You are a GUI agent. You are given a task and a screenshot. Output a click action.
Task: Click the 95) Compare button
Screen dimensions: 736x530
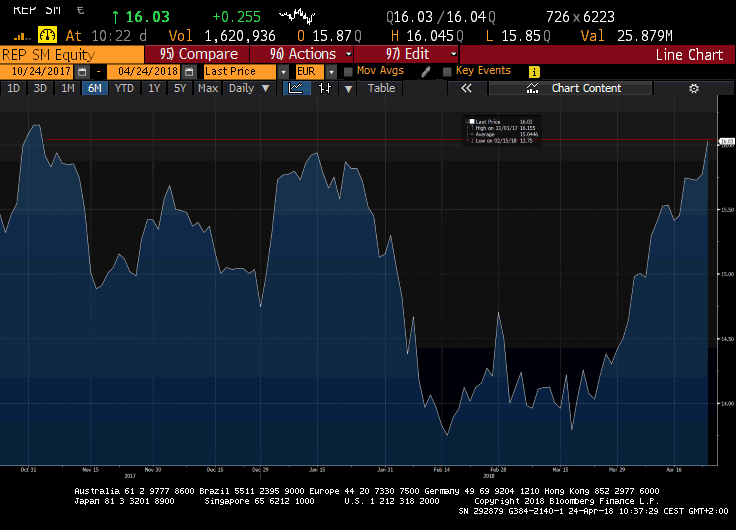pyautogui.click(x=197, y=54)
